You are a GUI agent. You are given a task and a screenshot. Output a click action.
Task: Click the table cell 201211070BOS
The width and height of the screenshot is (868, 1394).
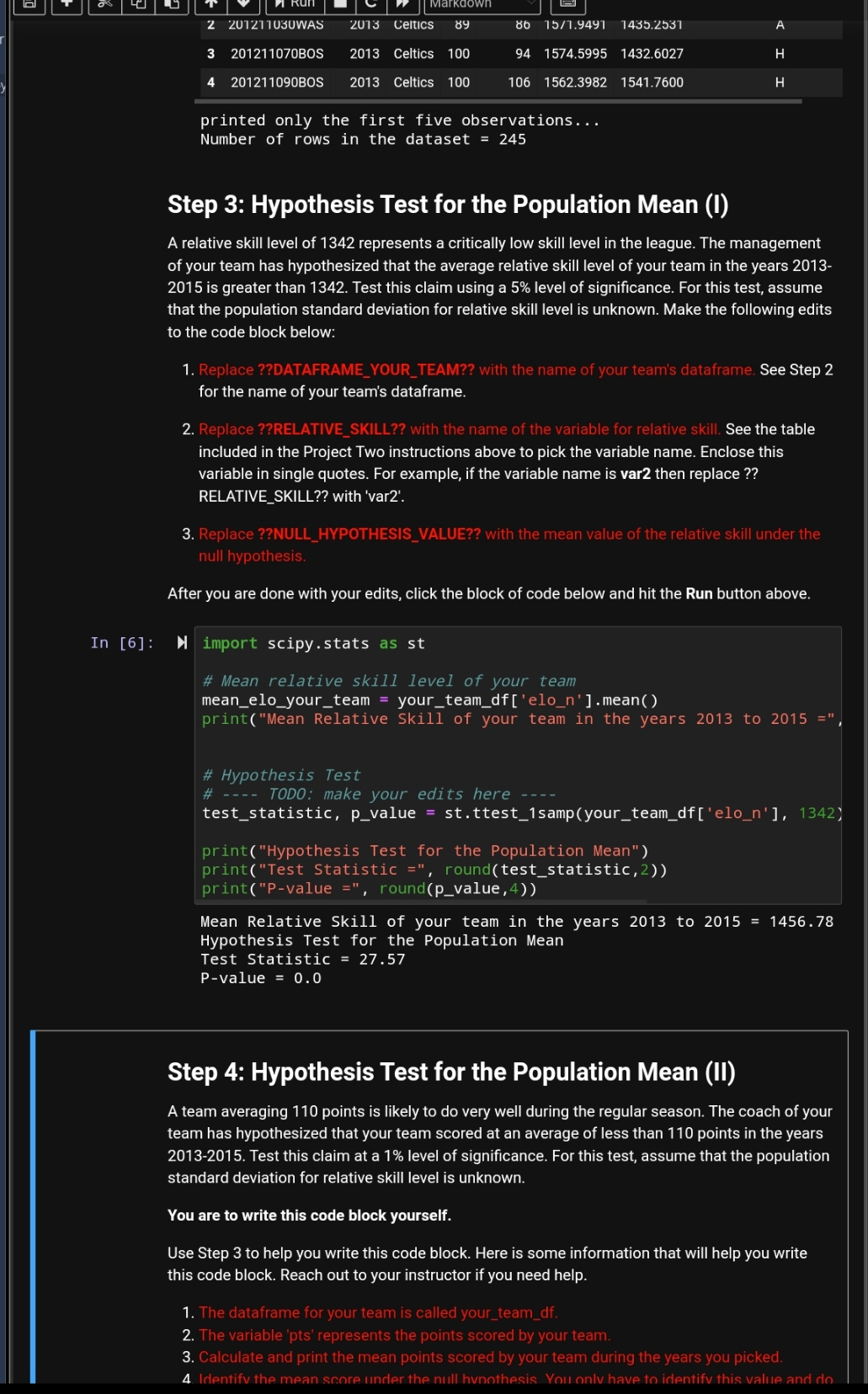point(277,54)
